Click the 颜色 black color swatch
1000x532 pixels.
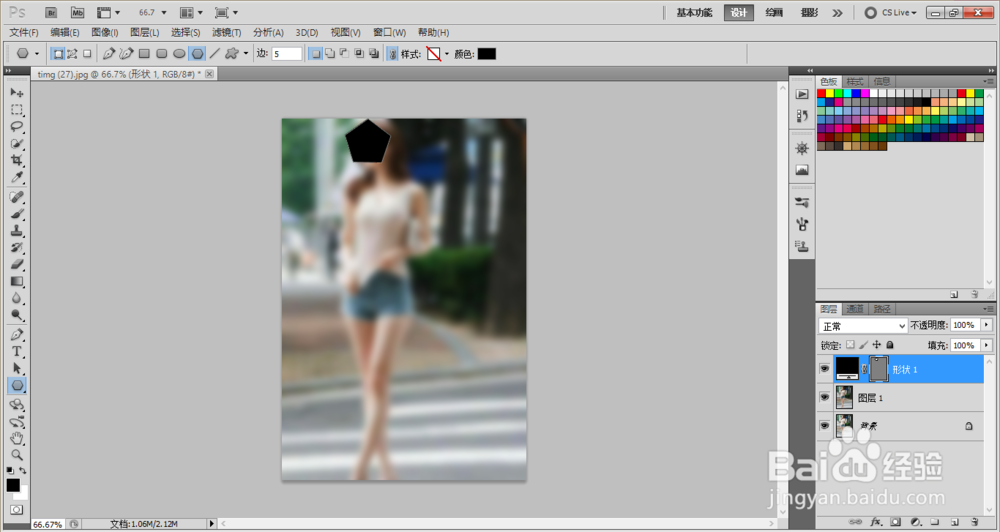click(x=487, y=54)
